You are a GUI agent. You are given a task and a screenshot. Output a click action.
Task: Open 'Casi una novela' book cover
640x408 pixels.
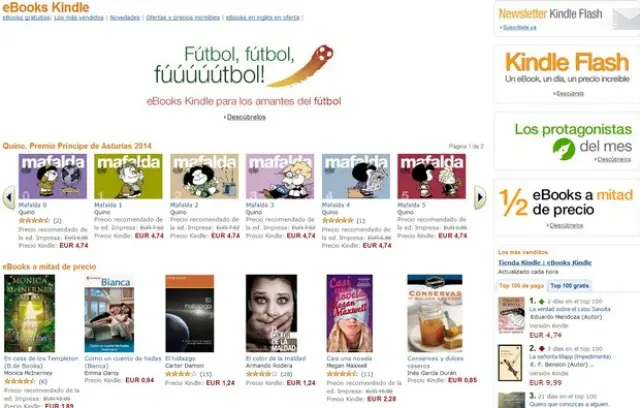tap(349, 313)
